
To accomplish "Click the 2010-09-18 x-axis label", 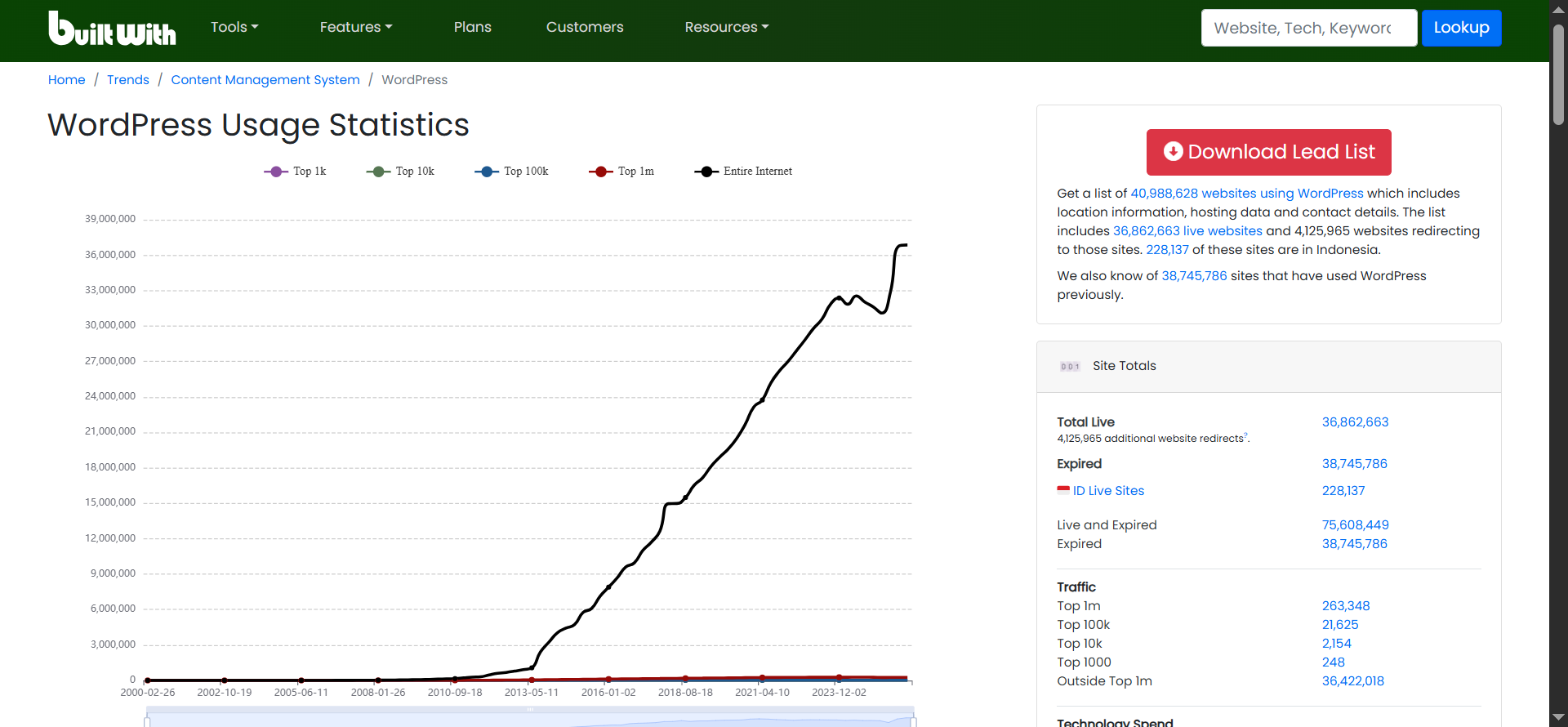I will tap(455, 693).
